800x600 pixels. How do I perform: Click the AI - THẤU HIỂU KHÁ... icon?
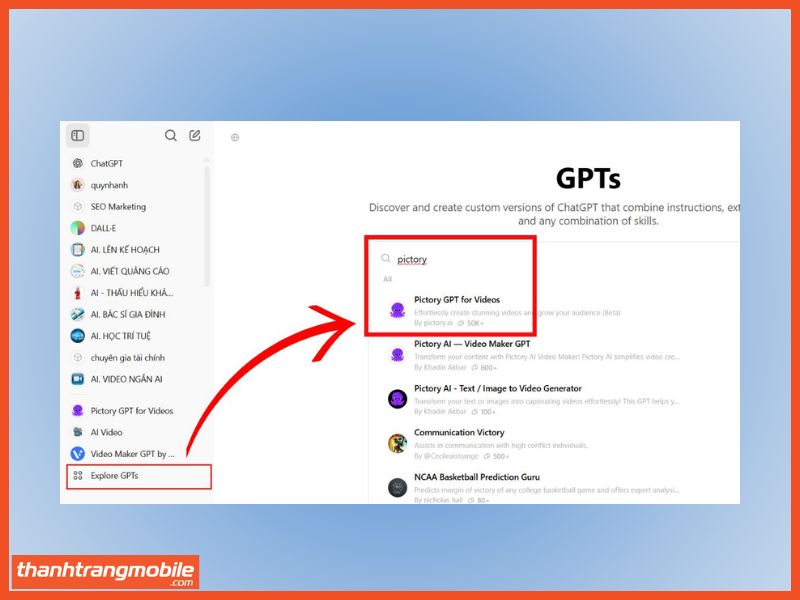[x=78, y=293]
